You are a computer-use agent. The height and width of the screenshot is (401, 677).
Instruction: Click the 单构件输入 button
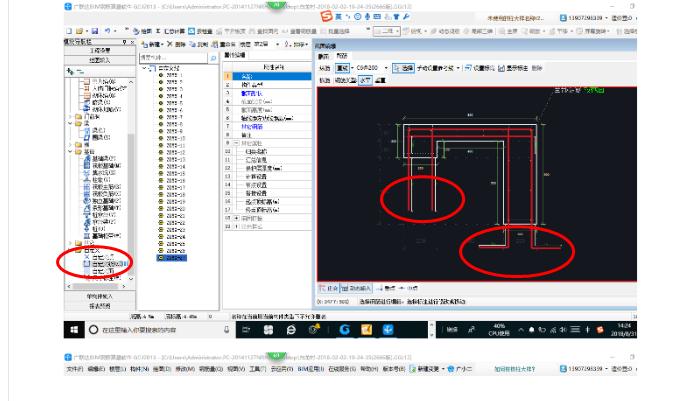coord(100,296)
